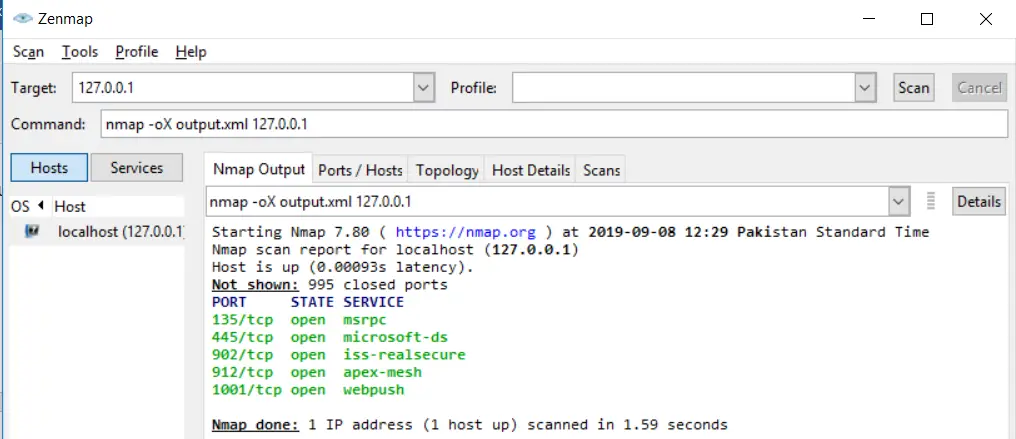Click into the Profile input field
The image size is (1016, 439).
pyautogui.click(x=684, y=87)
